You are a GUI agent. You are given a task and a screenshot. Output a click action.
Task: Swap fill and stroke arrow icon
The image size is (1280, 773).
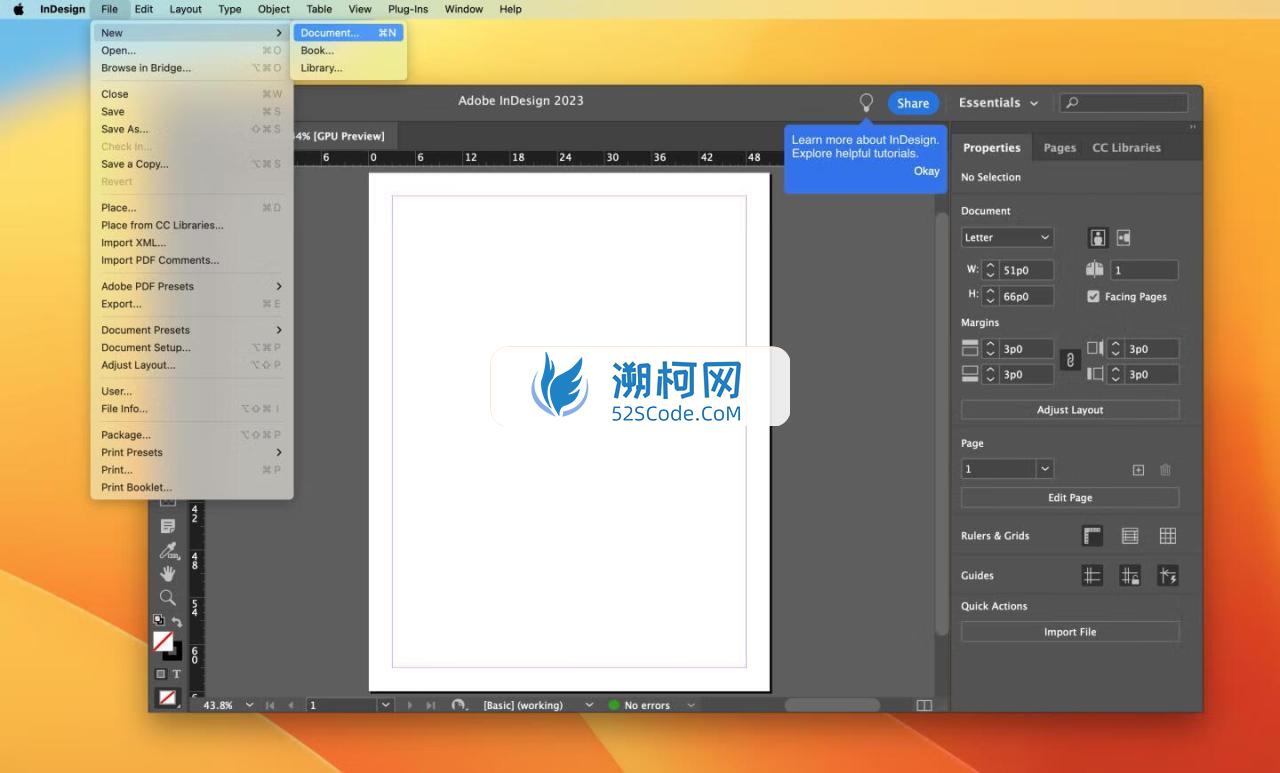177,621
